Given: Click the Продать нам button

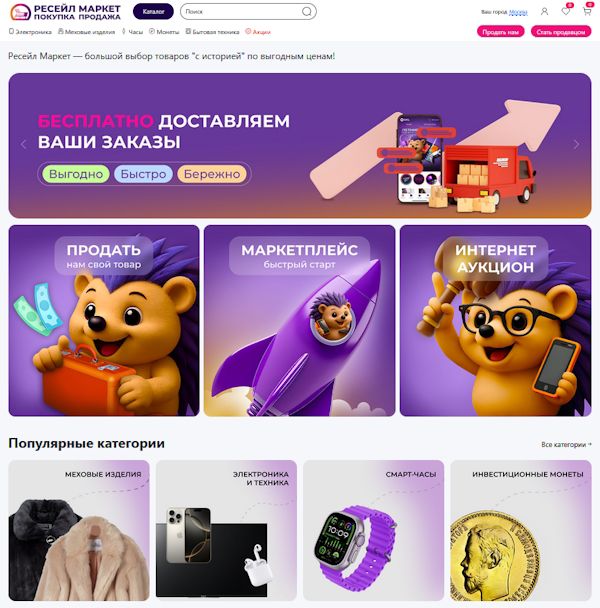Looking at the screenshot, I should tap(500, 32).
